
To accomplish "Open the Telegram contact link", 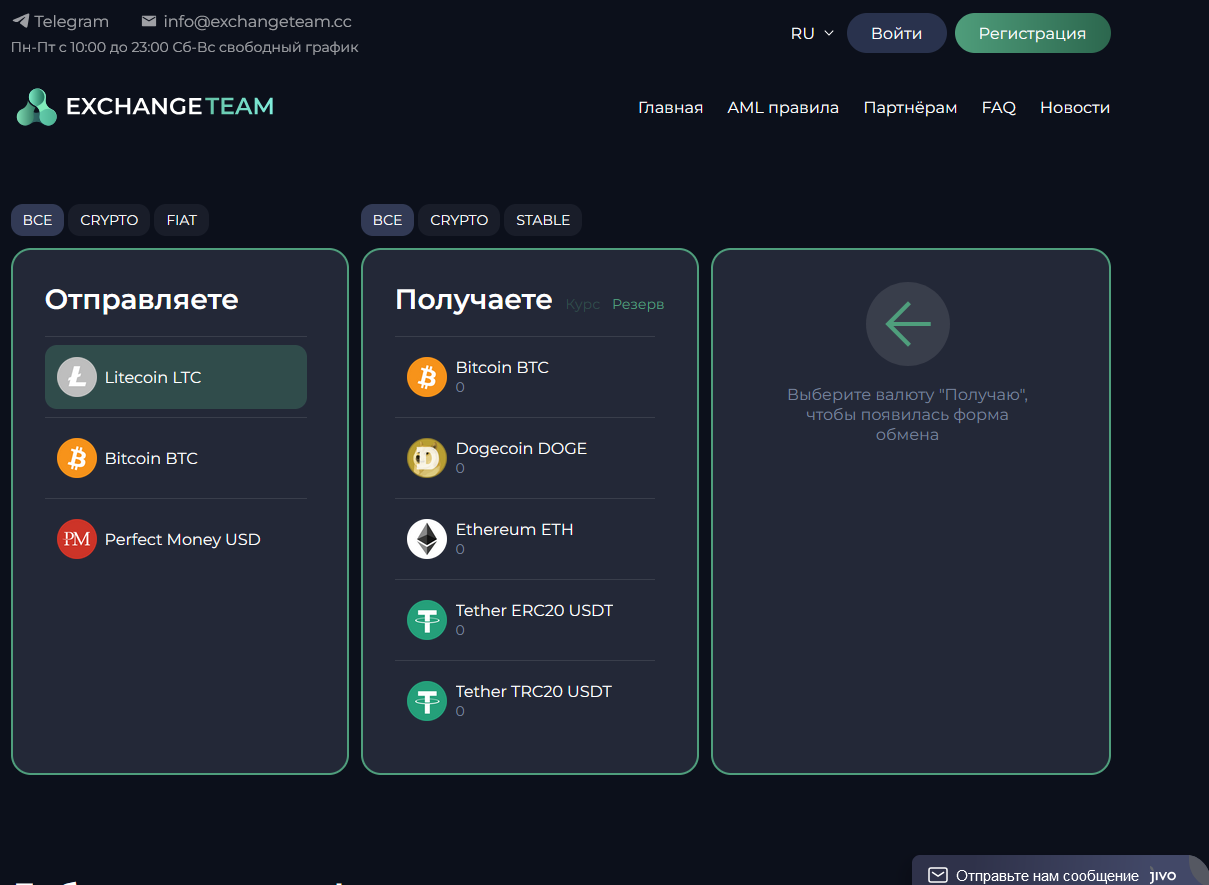I will point(60,21).
